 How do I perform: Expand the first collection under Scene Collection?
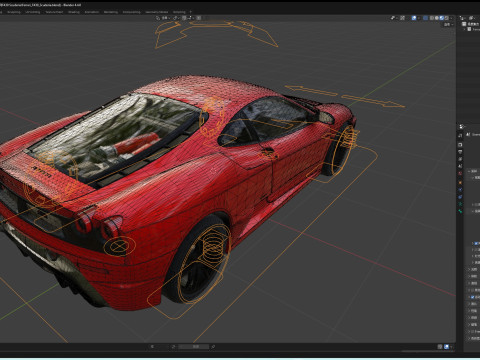(x=464, y=29)
